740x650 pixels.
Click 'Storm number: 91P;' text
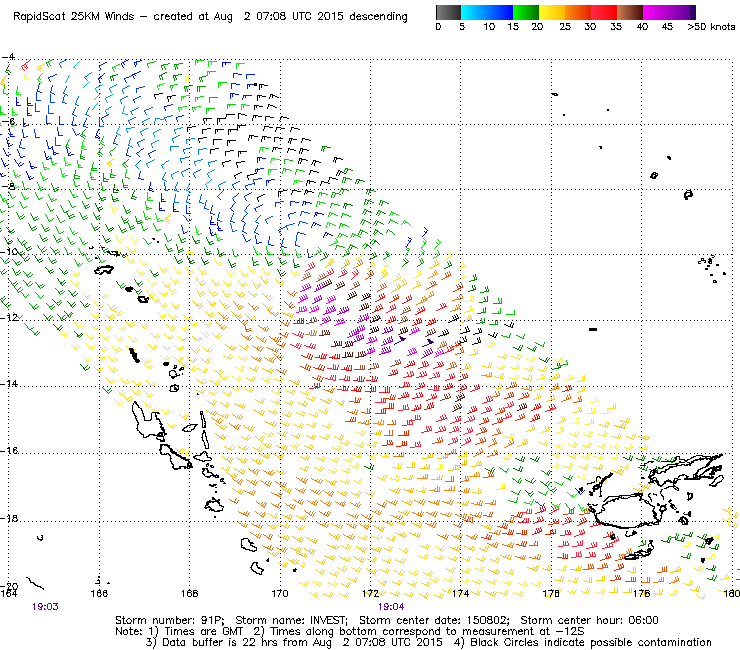170,620
